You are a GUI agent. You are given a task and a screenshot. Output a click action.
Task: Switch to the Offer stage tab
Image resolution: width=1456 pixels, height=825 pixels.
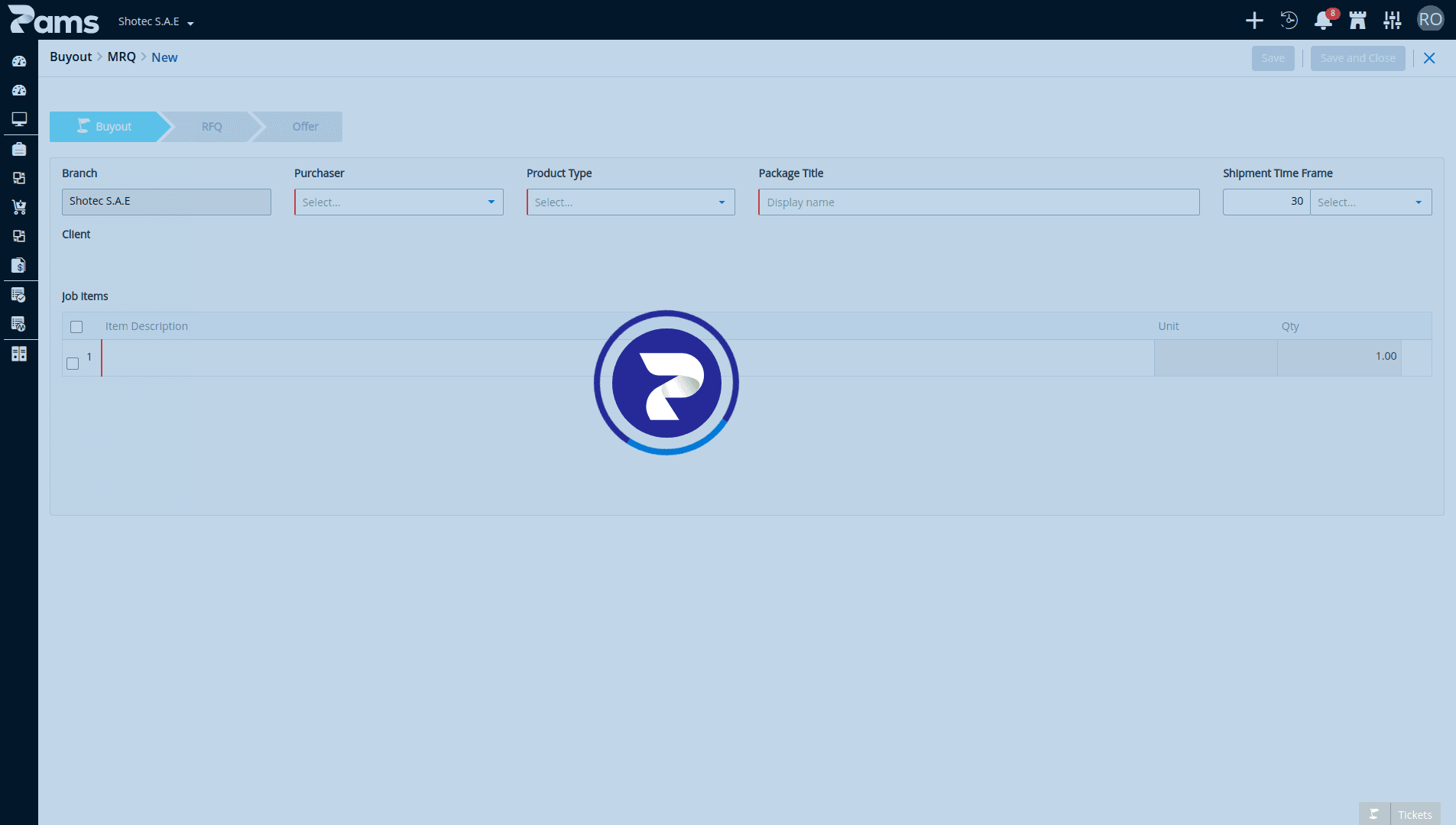[x=305, y=127]
